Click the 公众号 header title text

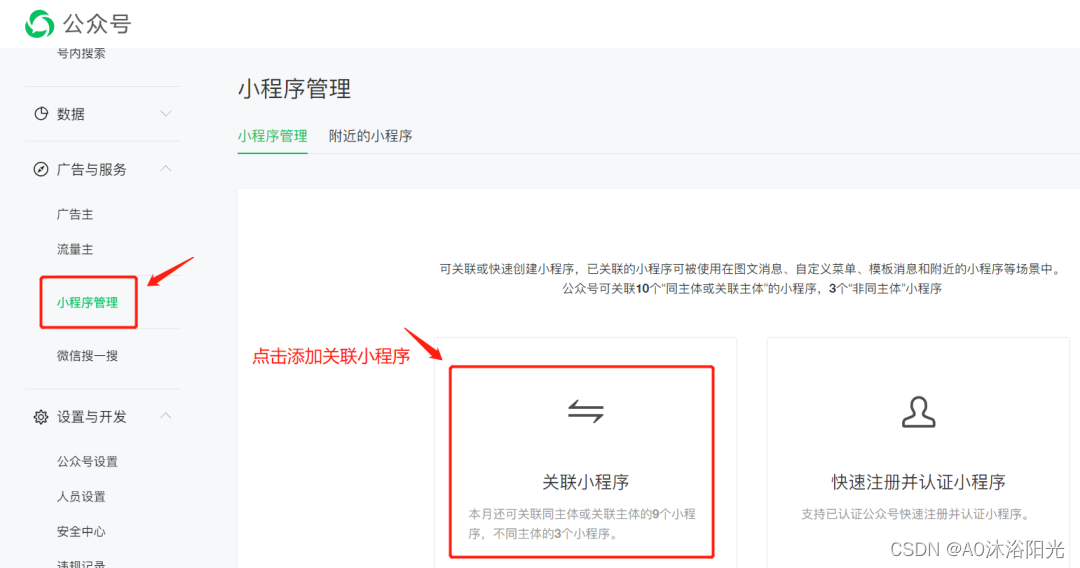[x=97, y=24]
